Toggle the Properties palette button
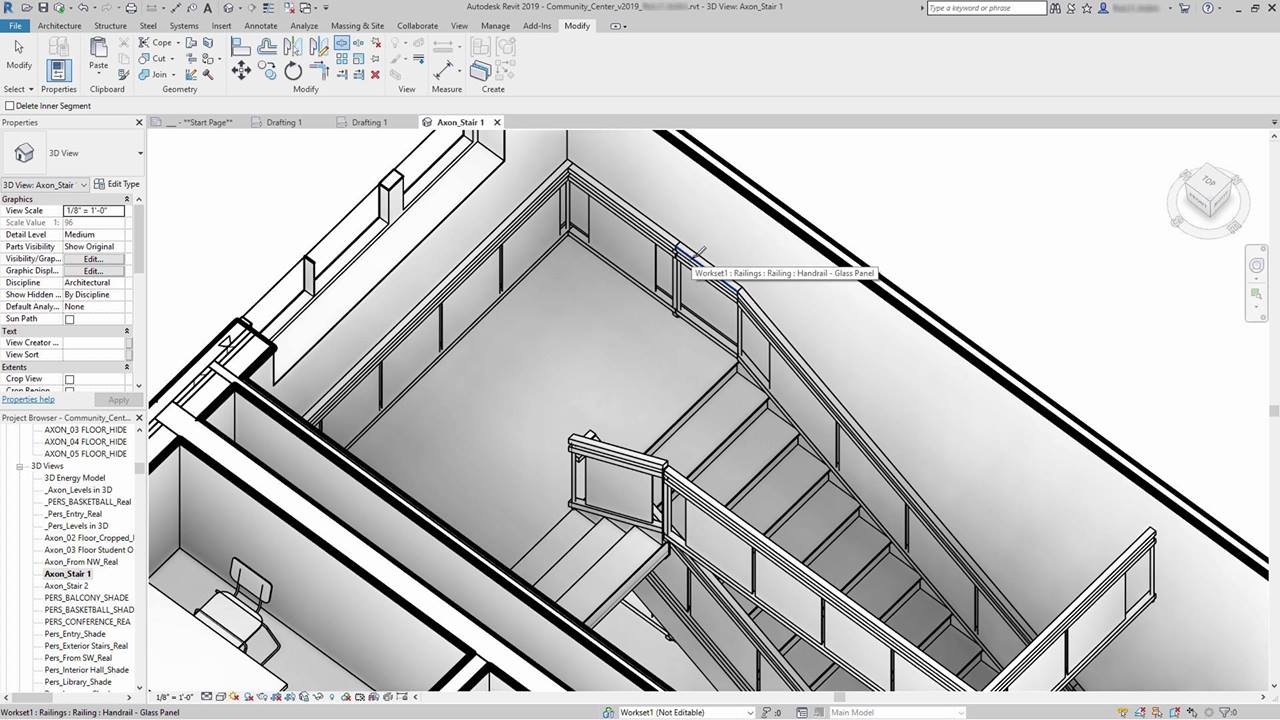1280x720 pixels. (58, 70)
